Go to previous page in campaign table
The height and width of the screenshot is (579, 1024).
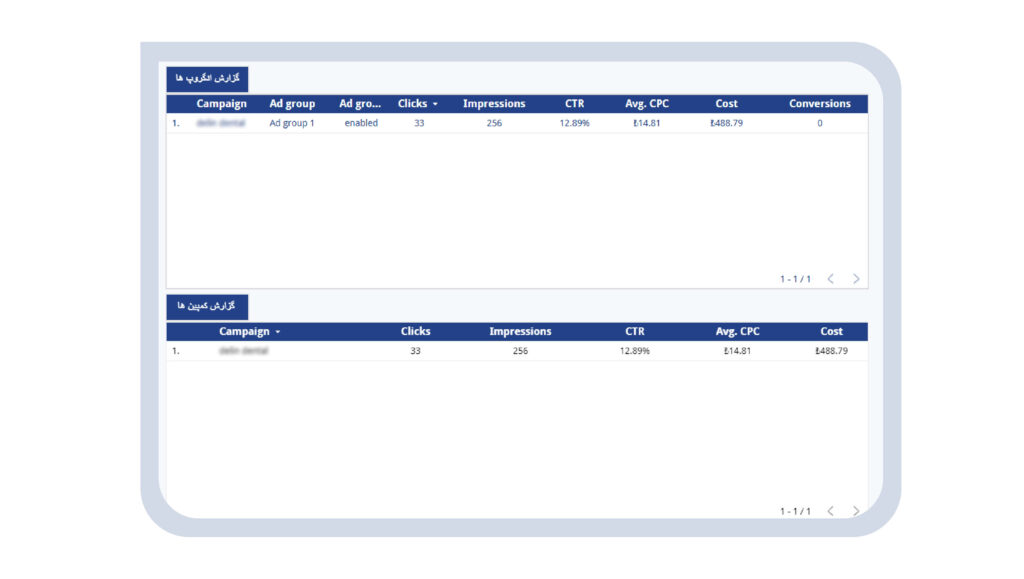(831, 510)
